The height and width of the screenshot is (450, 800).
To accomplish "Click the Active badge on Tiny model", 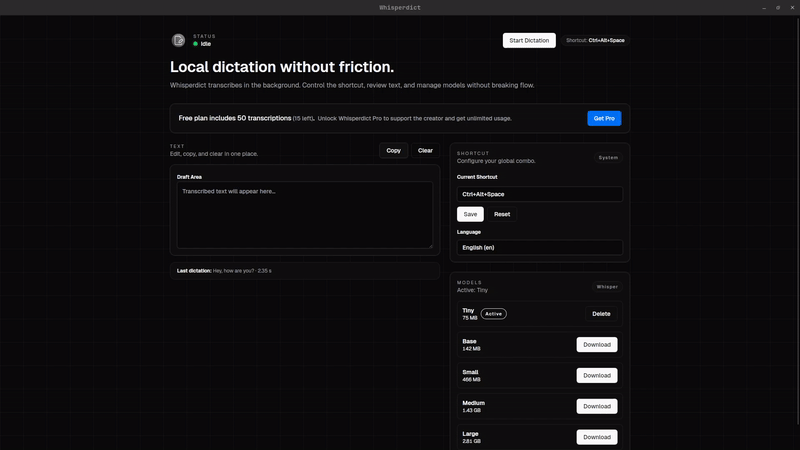I will (x=493, y=314).
